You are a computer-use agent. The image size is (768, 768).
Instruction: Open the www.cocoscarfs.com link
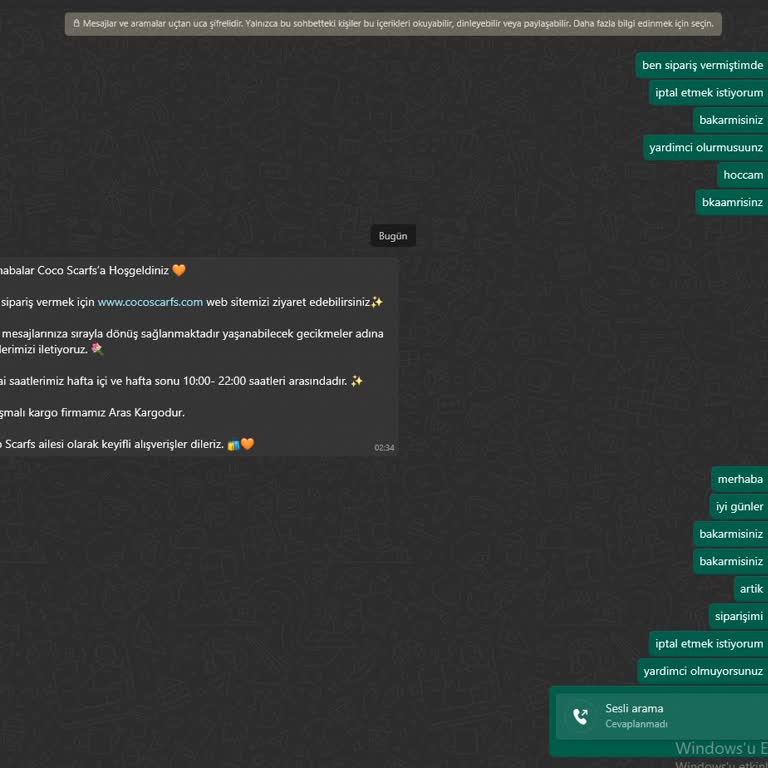point(150,302)
